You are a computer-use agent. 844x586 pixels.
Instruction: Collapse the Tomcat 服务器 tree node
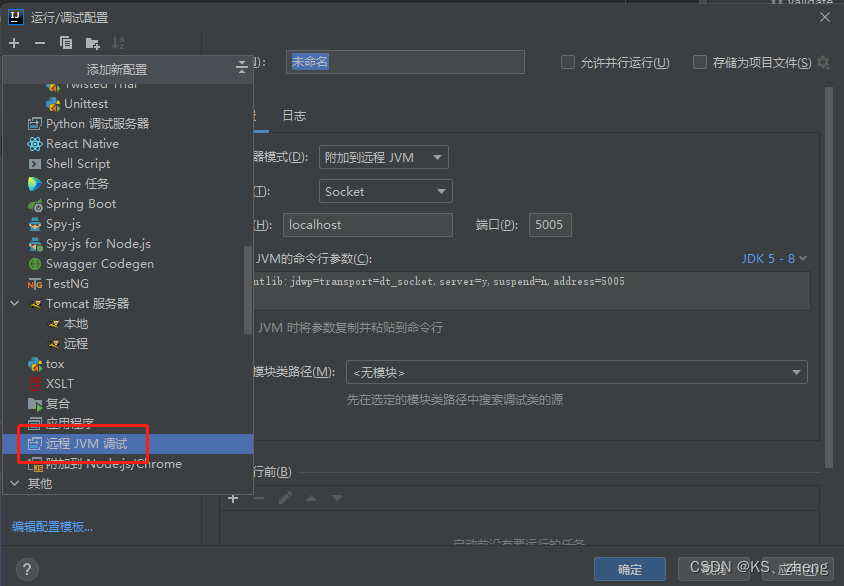14,303
